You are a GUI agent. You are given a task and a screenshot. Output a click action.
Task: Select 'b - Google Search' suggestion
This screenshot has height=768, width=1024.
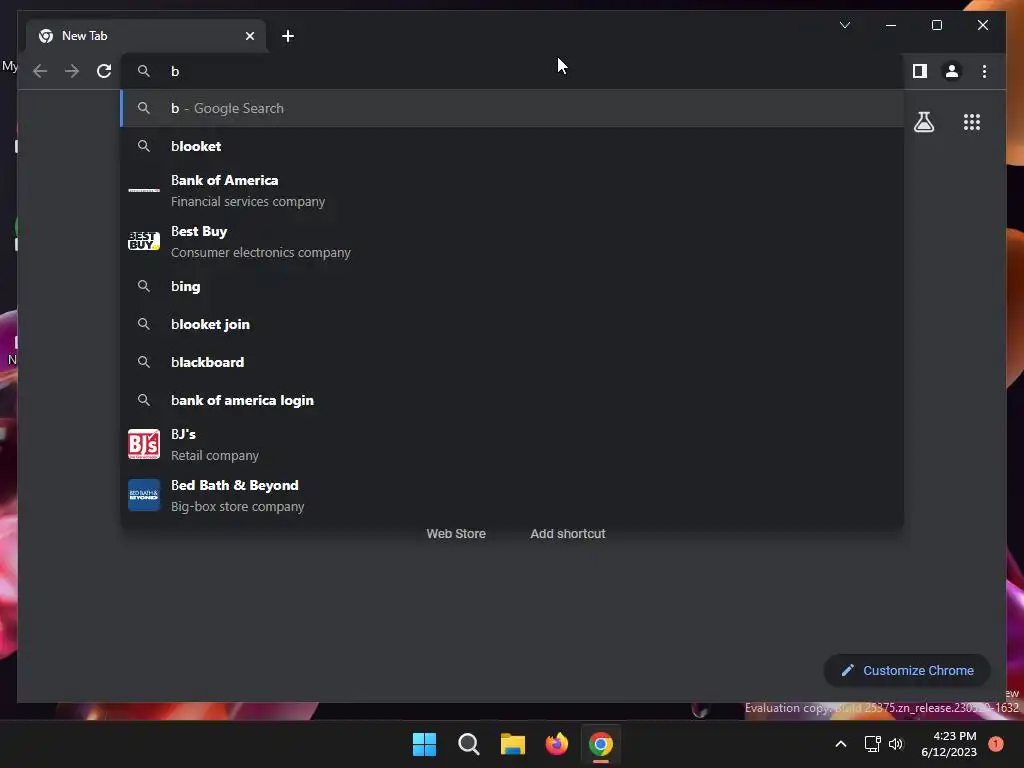[513, 108]
